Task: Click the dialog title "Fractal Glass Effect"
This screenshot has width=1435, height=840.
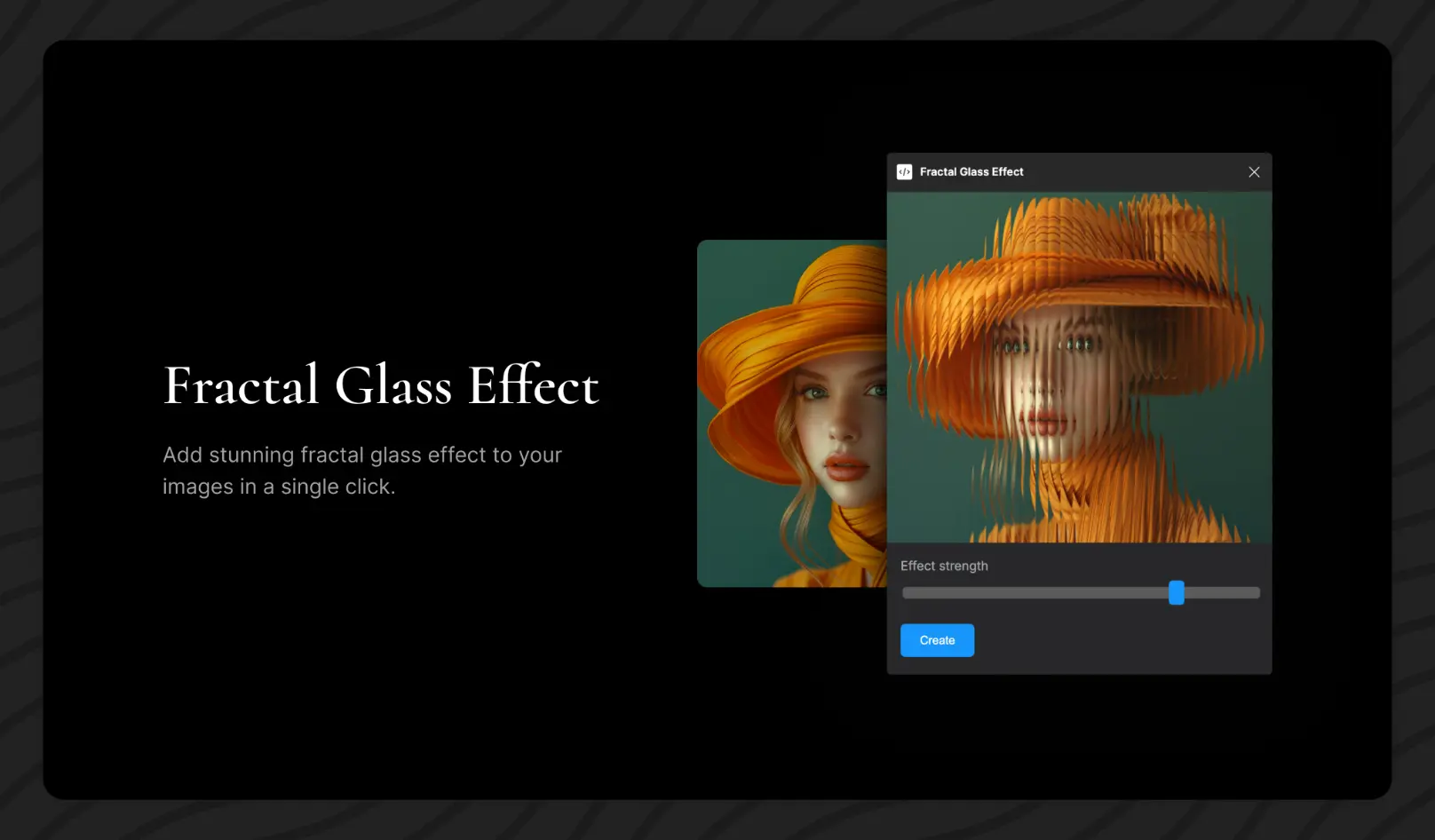Action: click(x=971, y=172)
